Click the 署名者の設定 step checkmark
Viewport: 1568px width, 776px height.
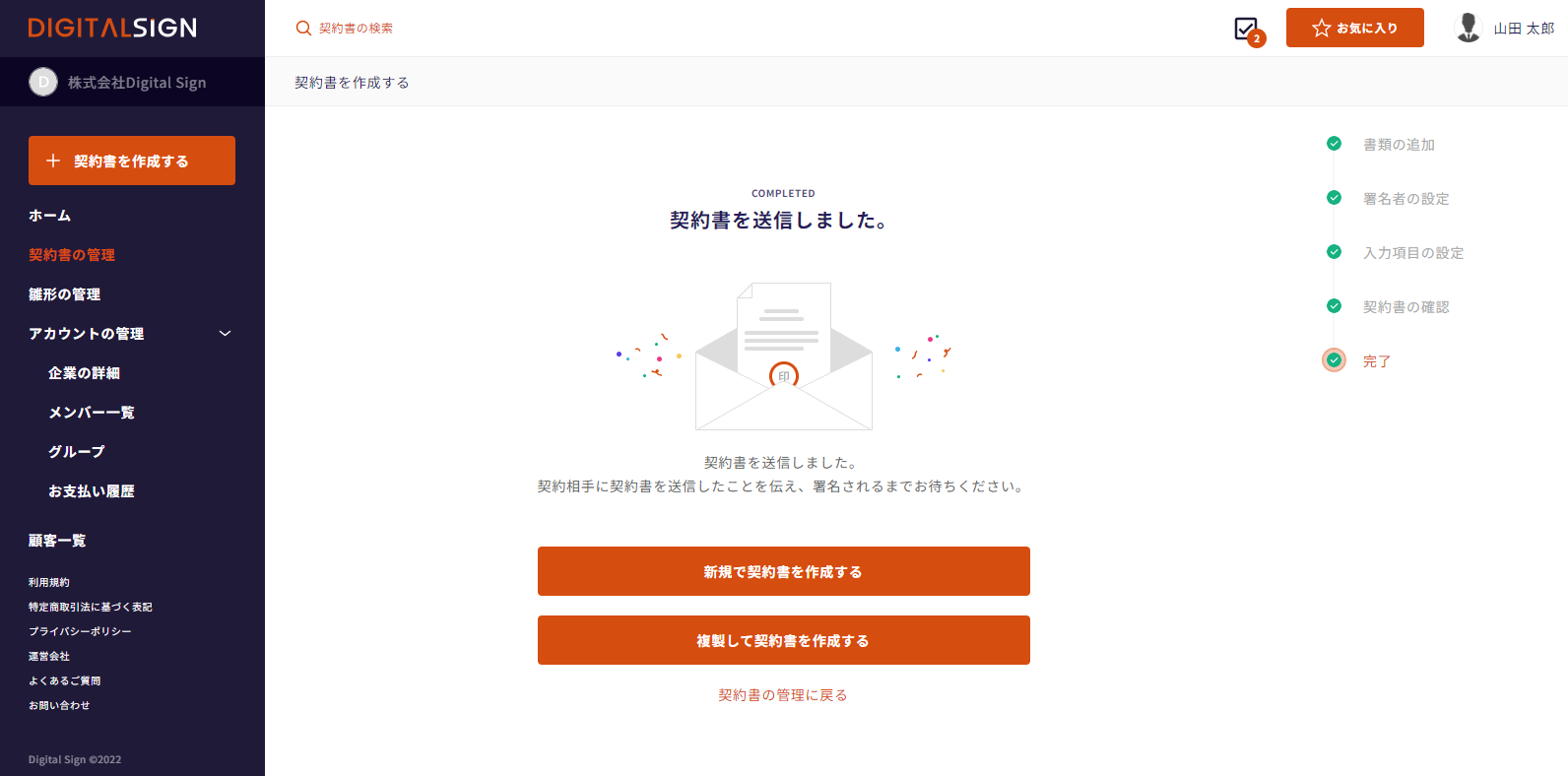point(1334,198)
